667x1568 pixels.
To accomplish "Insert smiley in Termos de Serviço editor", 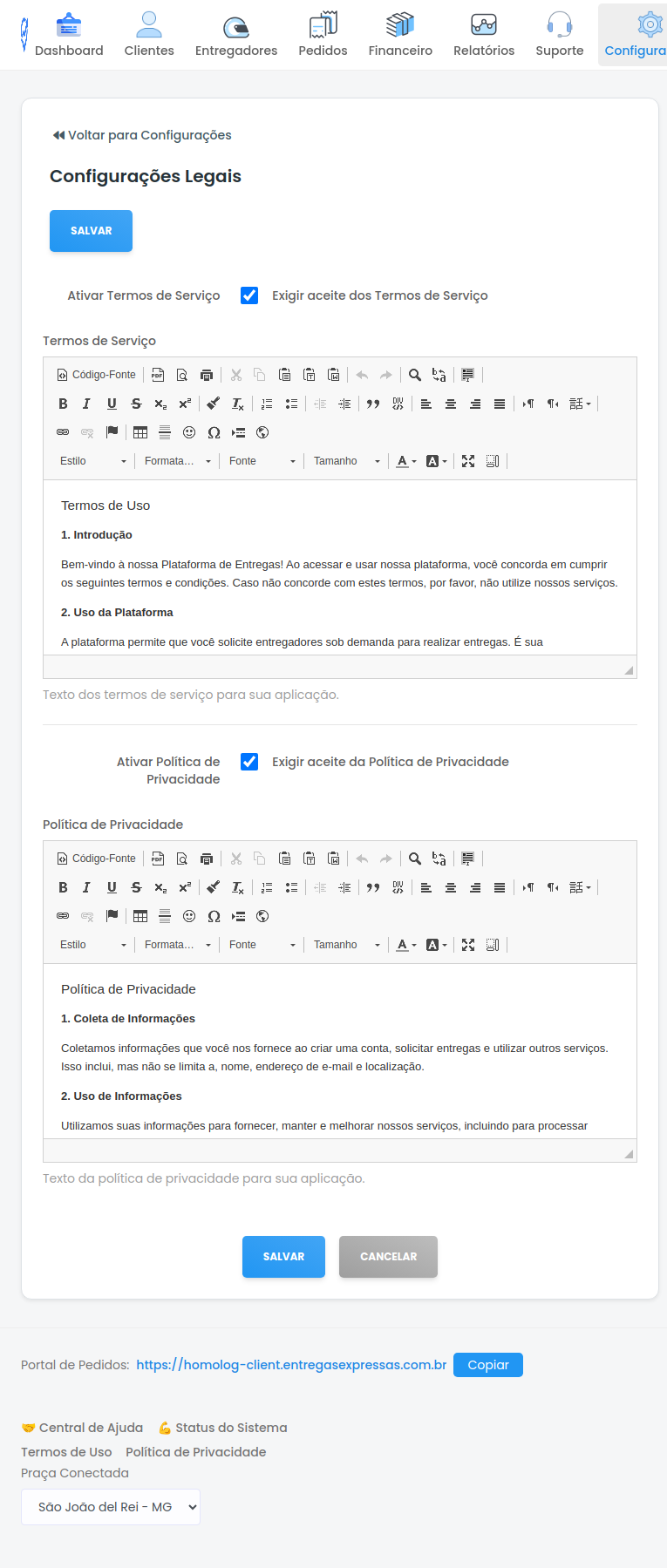I will point(189,432).
